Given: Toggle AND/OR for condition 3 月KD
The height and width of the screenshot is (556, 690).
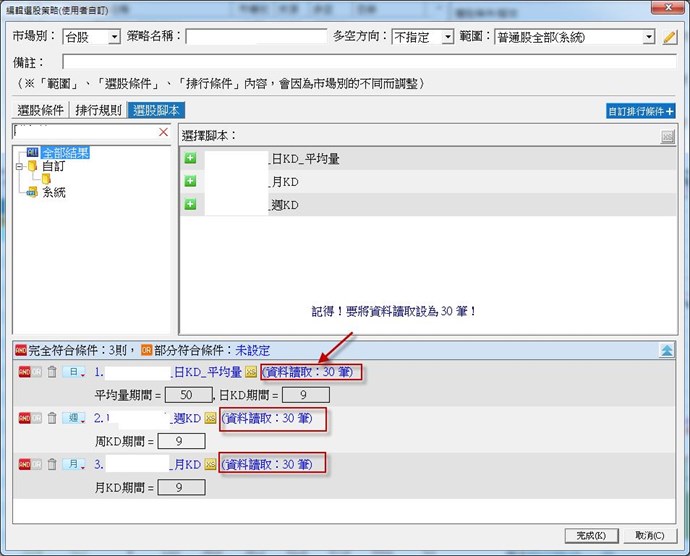Looking at the screenshot, I should [30, 464].
